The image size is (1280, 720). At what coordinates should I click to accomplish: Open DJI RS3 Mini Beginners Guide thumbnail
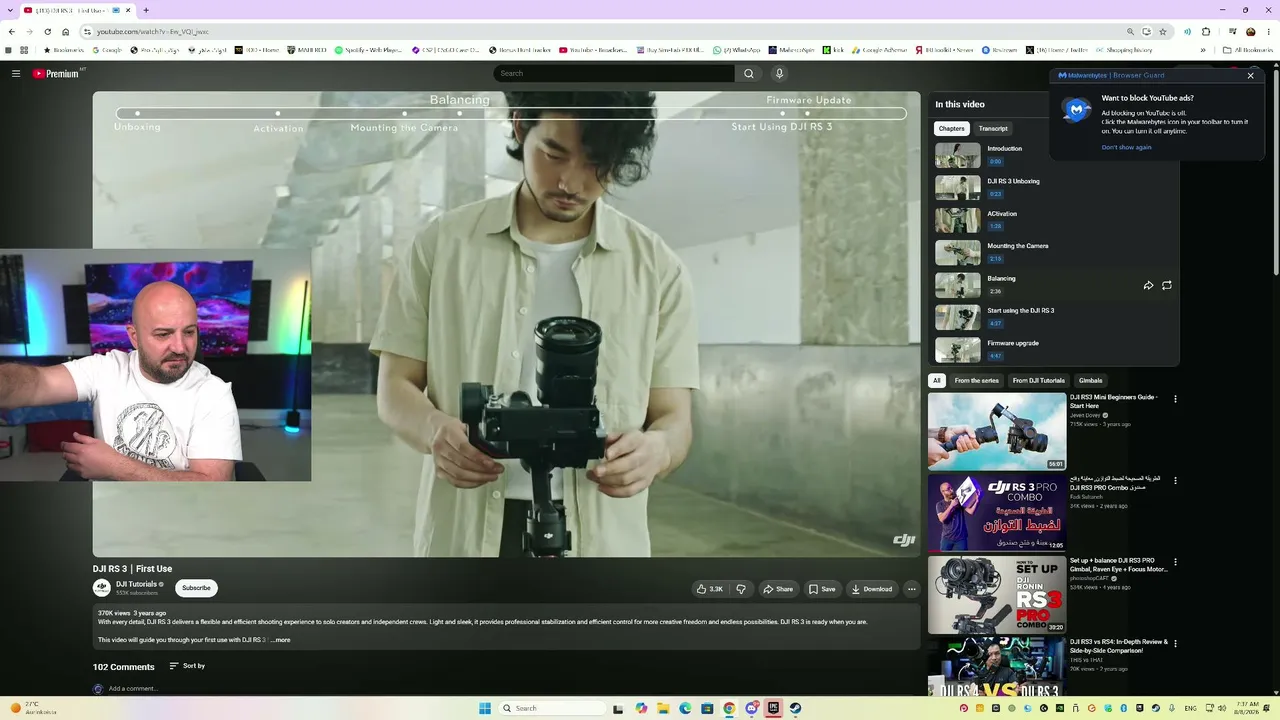997,431
